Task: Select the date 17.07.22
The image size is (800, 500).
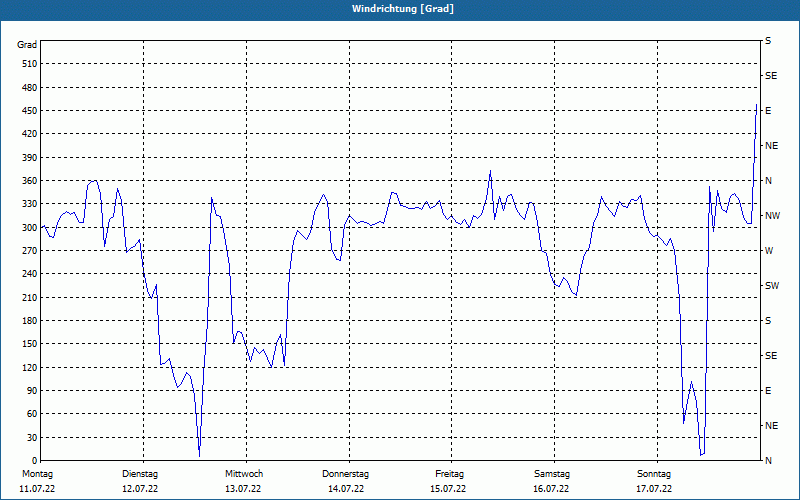Action: [x=654, y=489]
